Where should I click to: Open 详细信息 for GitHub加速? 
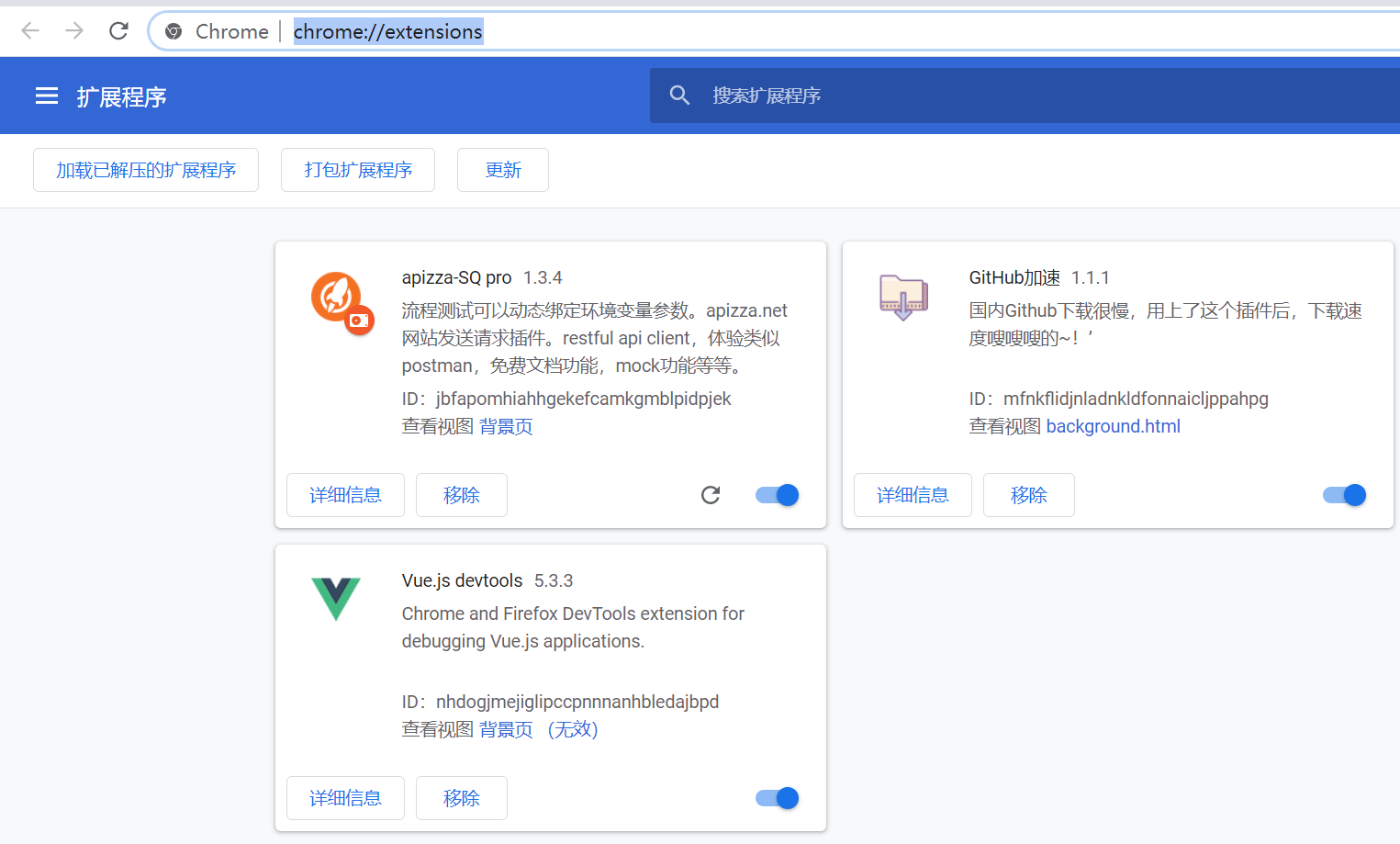click(x=913, y=495)
